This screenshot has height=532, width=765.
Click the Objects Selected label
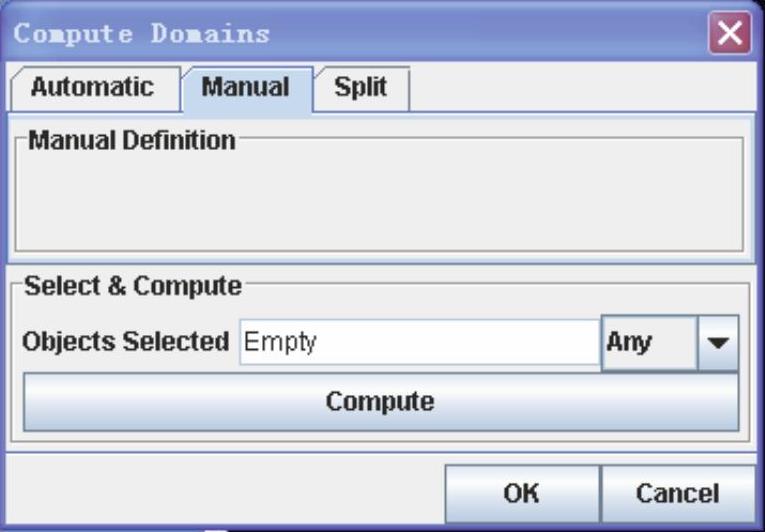pos(126,343)
